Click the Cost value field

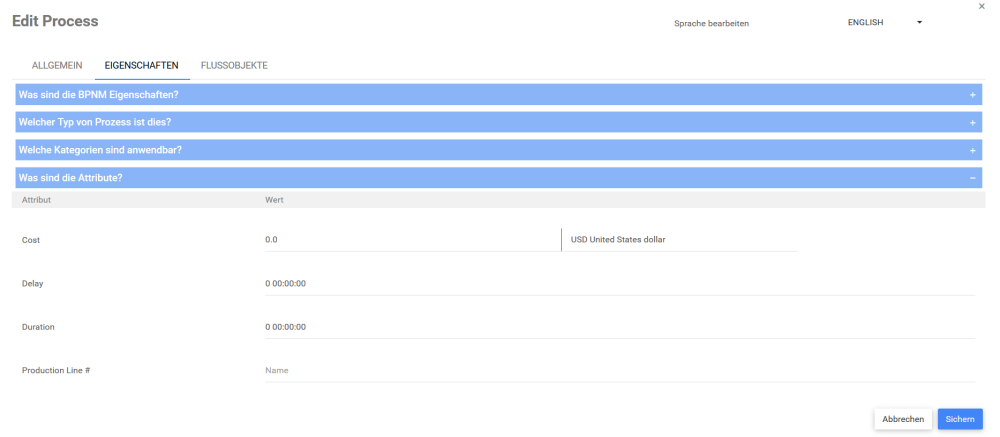[410, 240]
